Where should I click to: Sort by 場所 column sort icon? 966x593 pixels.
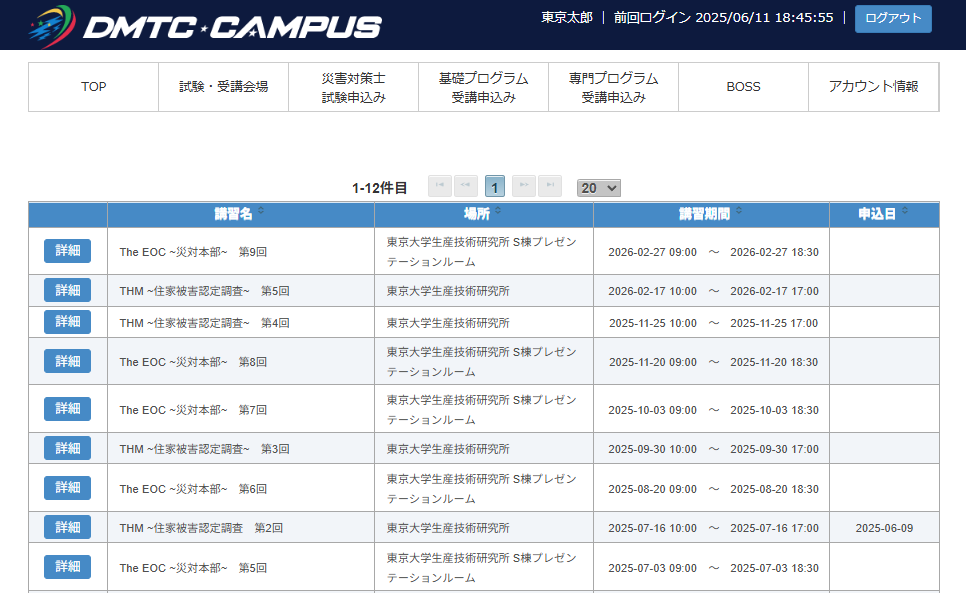click(498, 212)
